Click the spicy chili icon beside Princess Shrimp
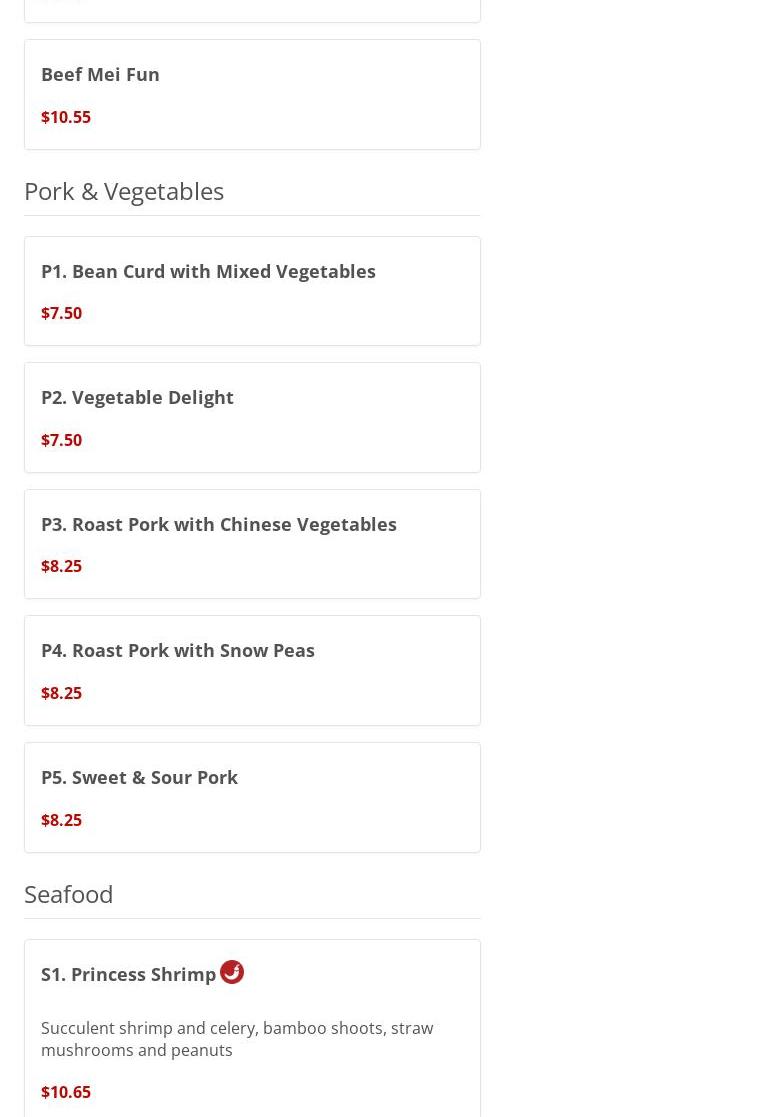770x1117 pixels. [x=232, y=972]
